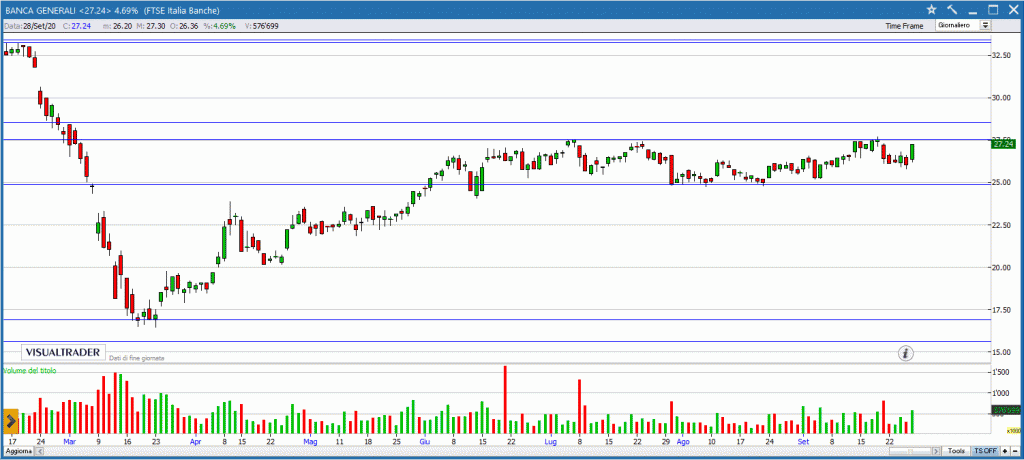Click the VISUALTRADER logo box
The height and width of the screenshot is (460, 1024).
click(63, 353)
